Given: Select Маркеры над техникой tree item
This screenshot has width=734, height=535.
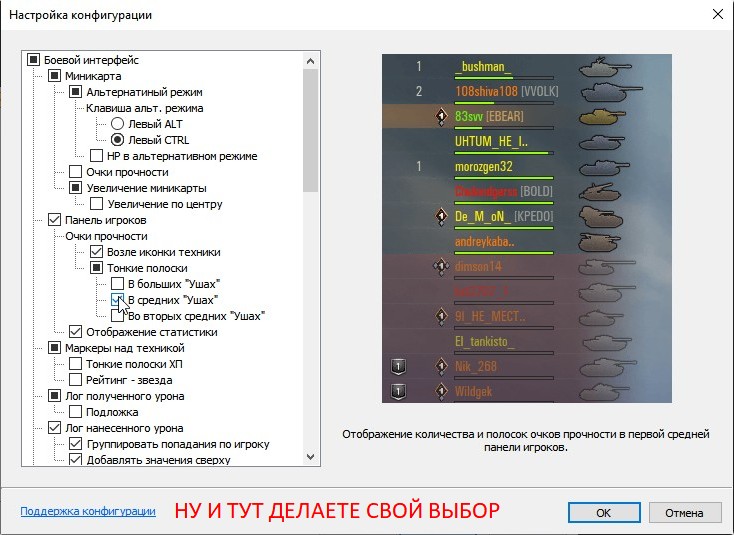Looking at the screenshot, I should point(124,348).
